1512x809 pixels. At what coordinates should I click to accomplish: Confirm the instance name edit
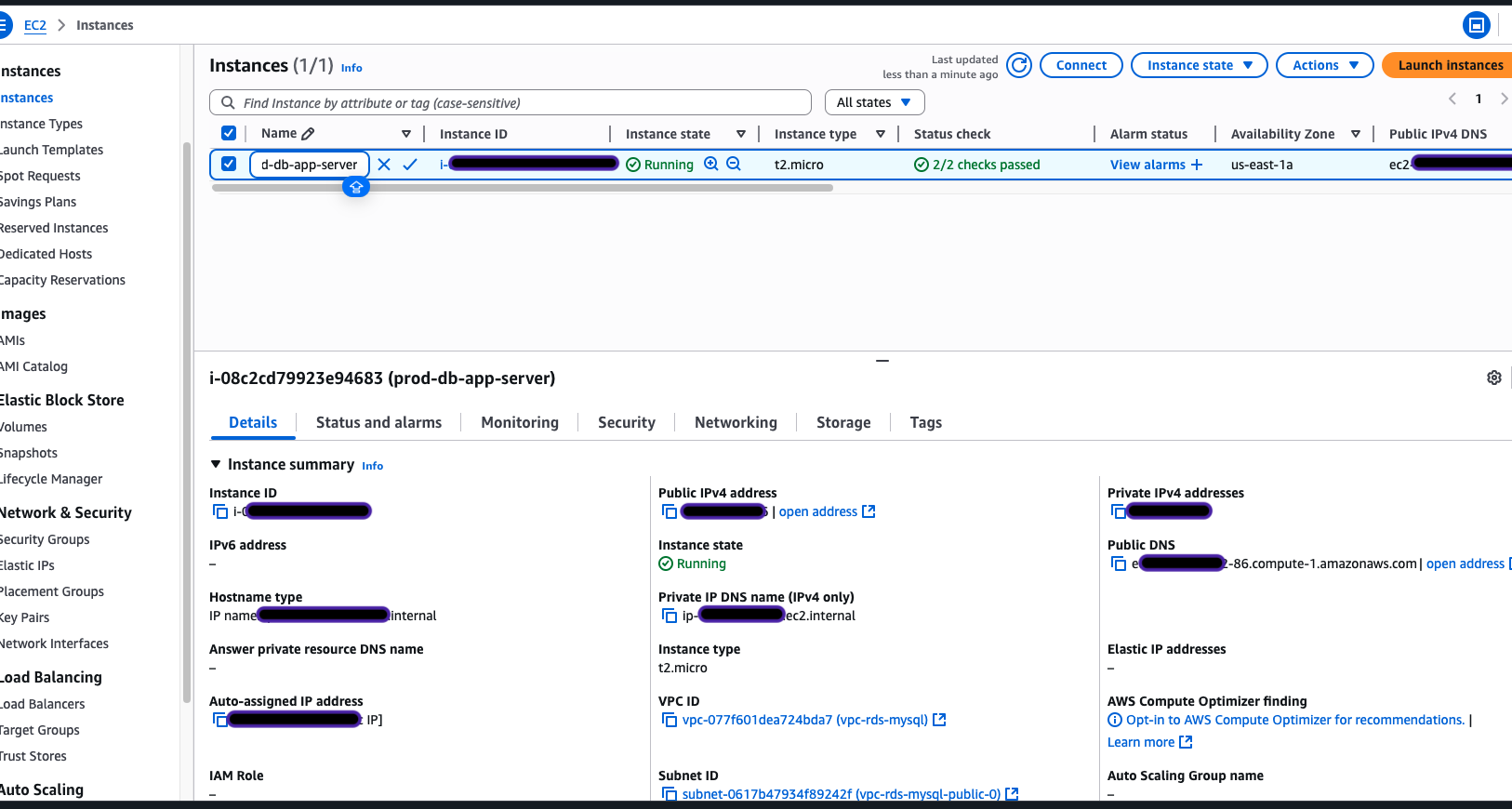click(x=410, y=165)
